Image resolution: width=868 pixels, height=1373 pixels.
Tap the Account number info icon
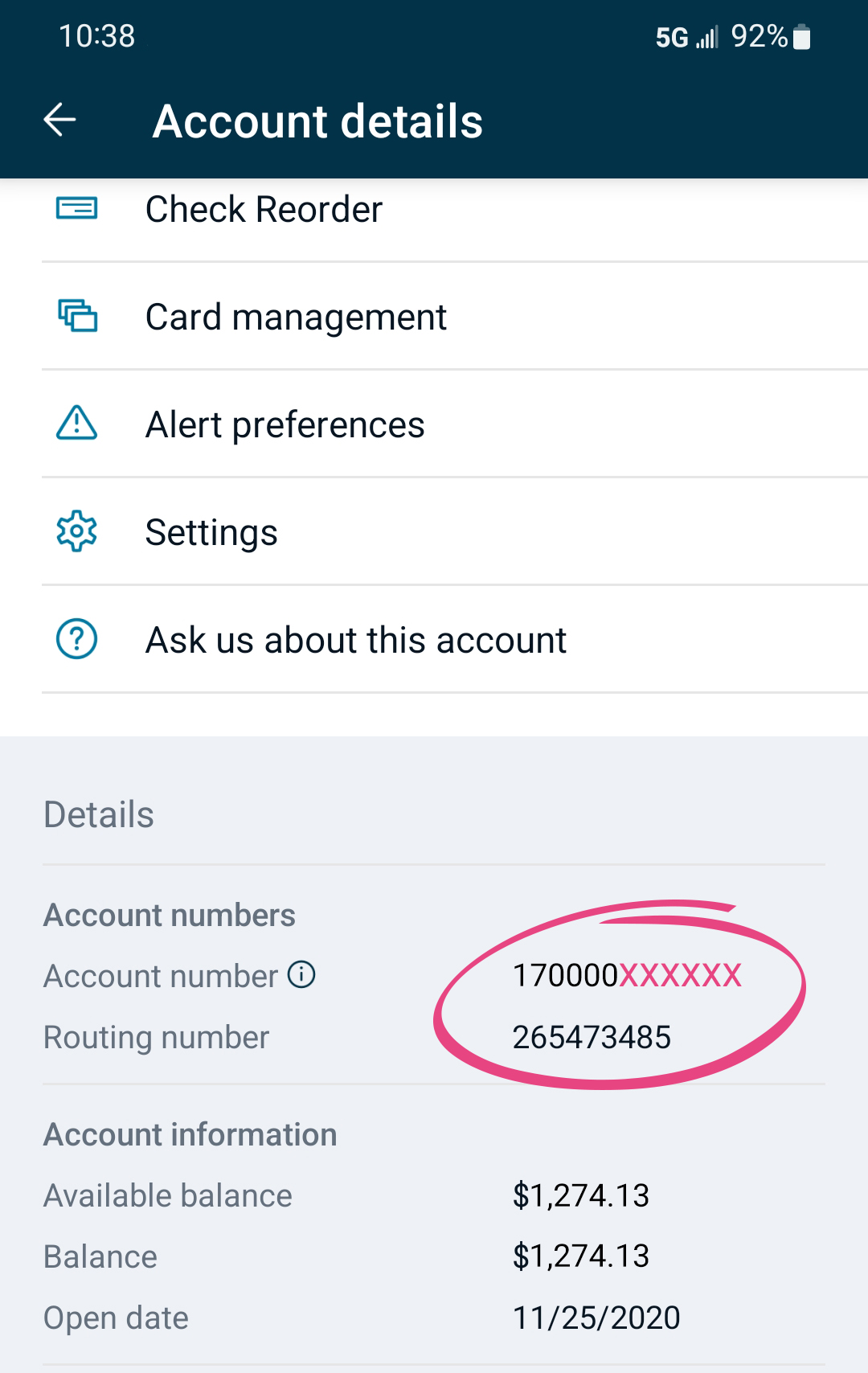301,974
